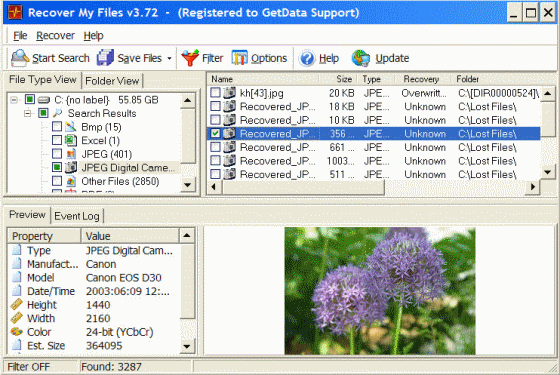Click the purple flower preview image
The height and width of the screenshot is (375, 560).
pos(380,291)
